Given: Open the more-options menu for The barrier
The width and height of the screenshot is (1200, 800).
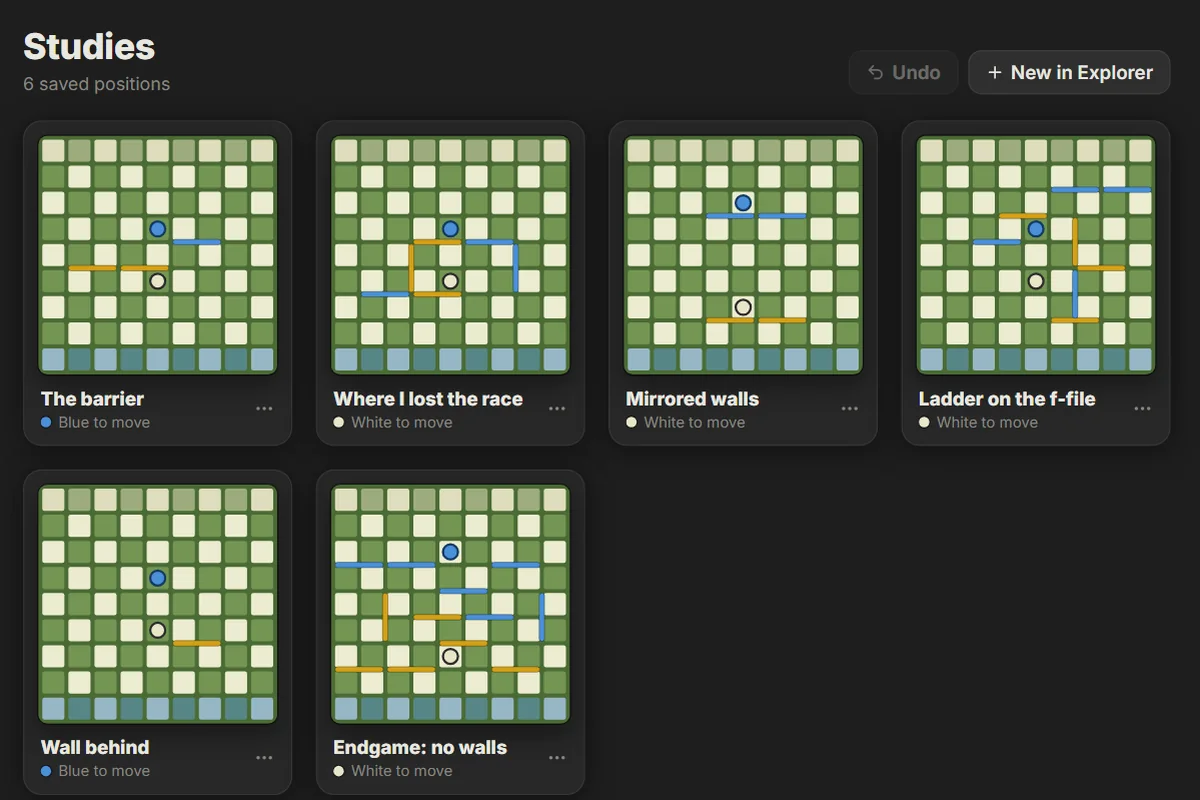Looking at the screenshot, I should click(x=264, y=409).
